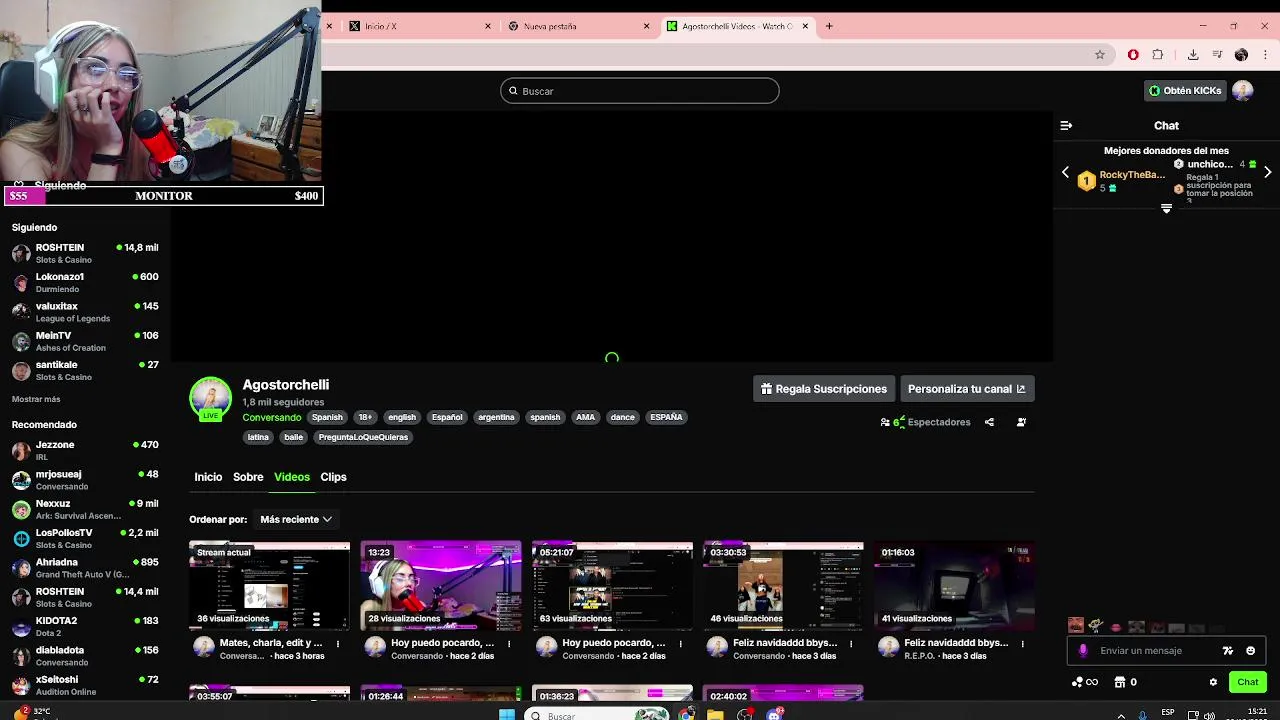
Task: Go to previous top donors page
Action: [x=1065, y=172]
